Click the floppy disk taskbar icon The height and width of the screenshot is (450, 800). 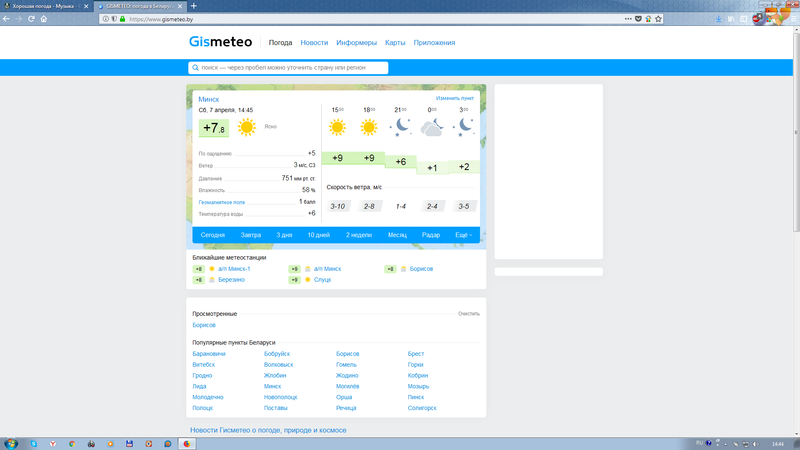tap(130, 444)
